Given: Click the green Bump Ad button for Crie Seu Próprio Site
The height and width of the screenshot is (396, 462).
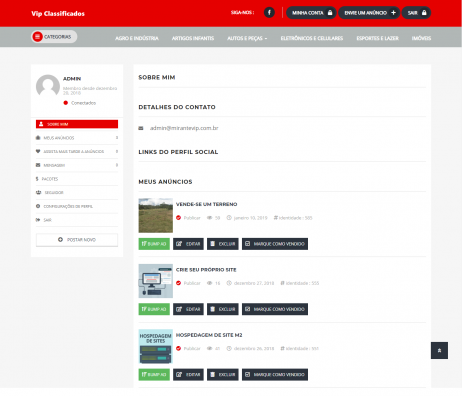Looking at the screenshot, I should pyautogui.click(x=154, y=309).
